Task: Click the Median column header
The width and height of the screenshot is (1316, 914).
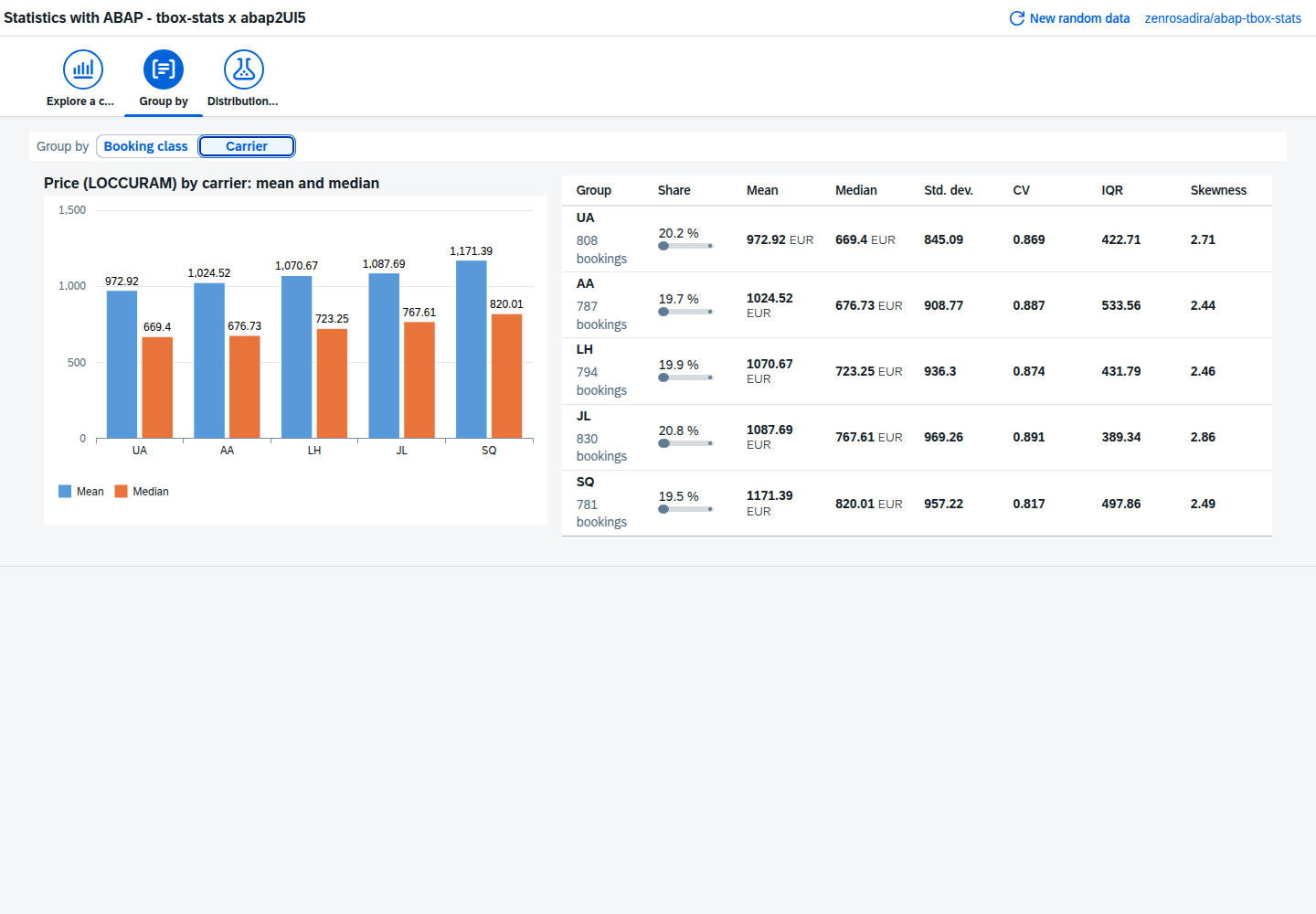Action: [856, 190]
